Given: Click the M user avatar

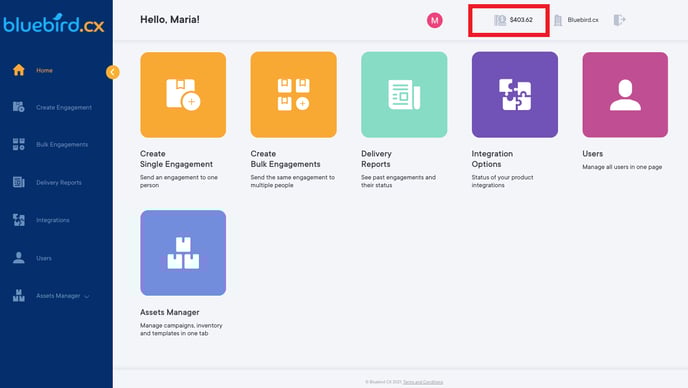Looking at the screenshot, I should click(x=434, y=20).
